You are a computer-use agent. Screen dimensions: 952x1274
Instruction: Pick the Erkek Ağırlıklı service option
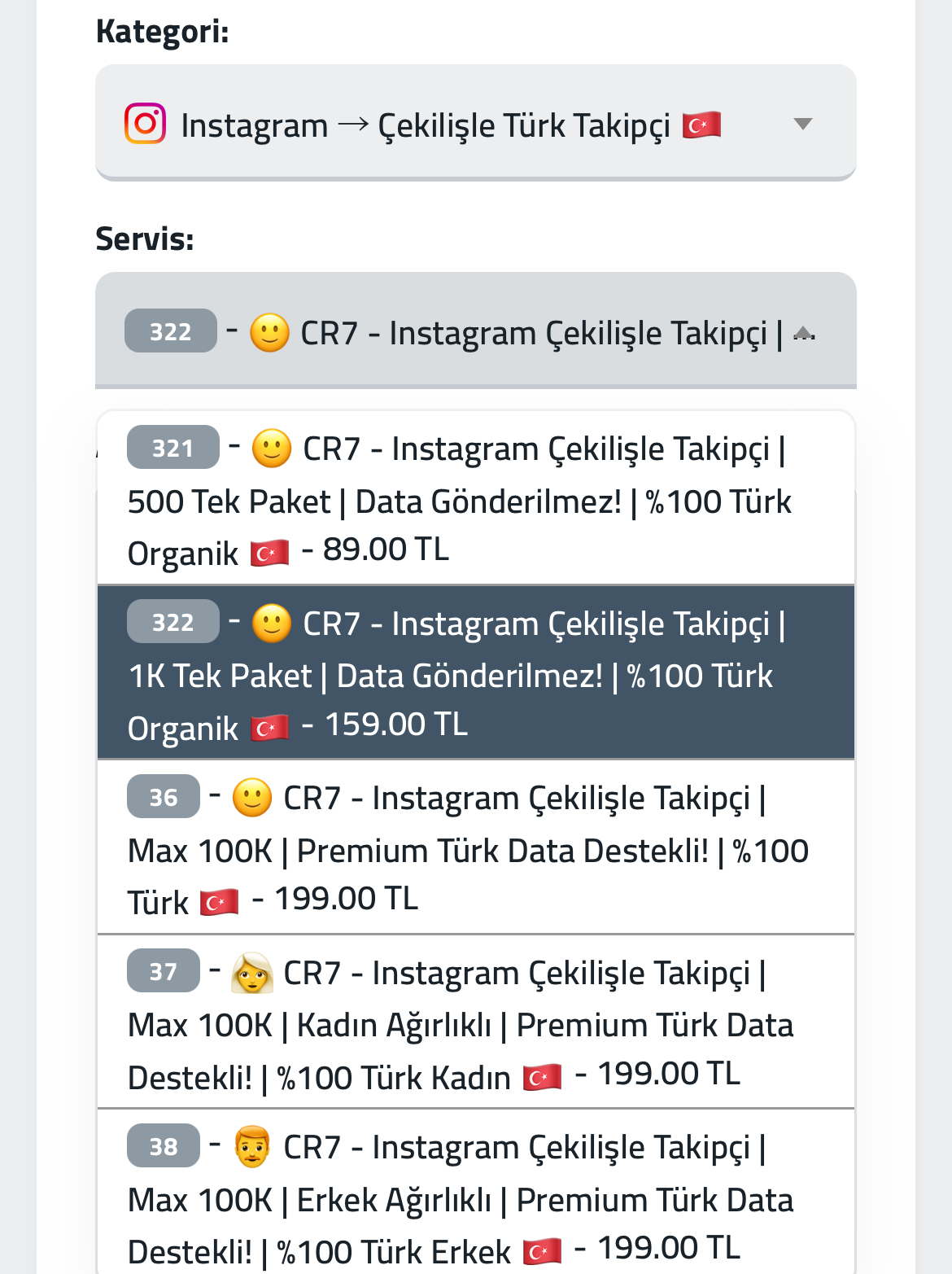[476, 1192]
